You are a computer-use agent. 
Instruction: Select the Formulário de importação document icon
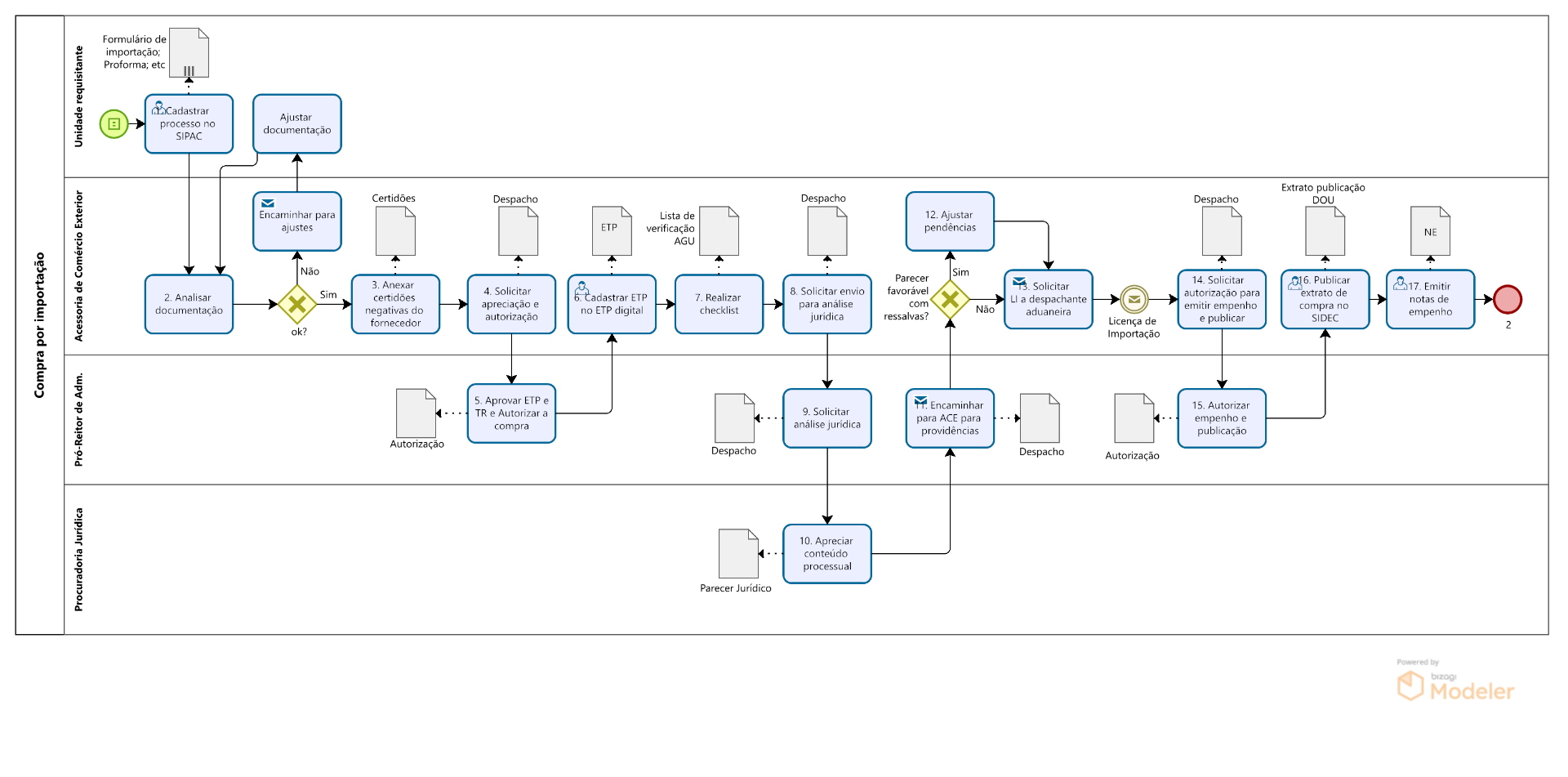point(189,53)
